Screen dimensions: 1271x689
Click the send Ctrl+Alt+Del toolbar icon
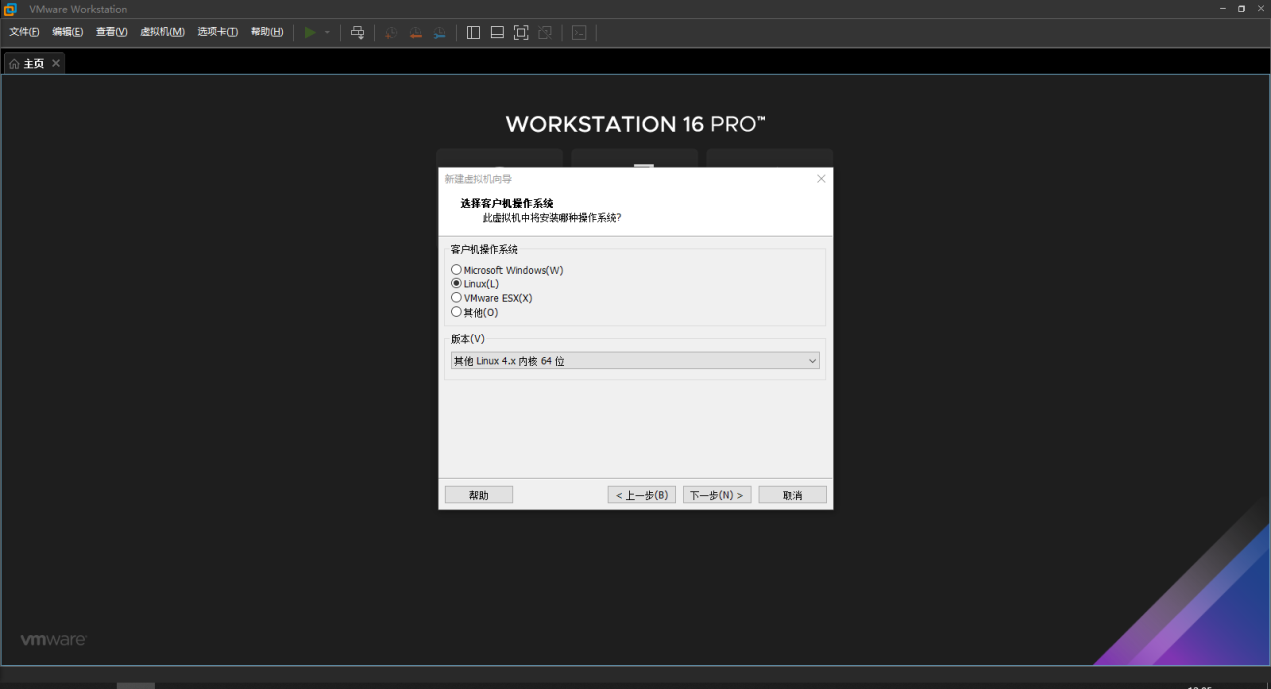[357, 32]
